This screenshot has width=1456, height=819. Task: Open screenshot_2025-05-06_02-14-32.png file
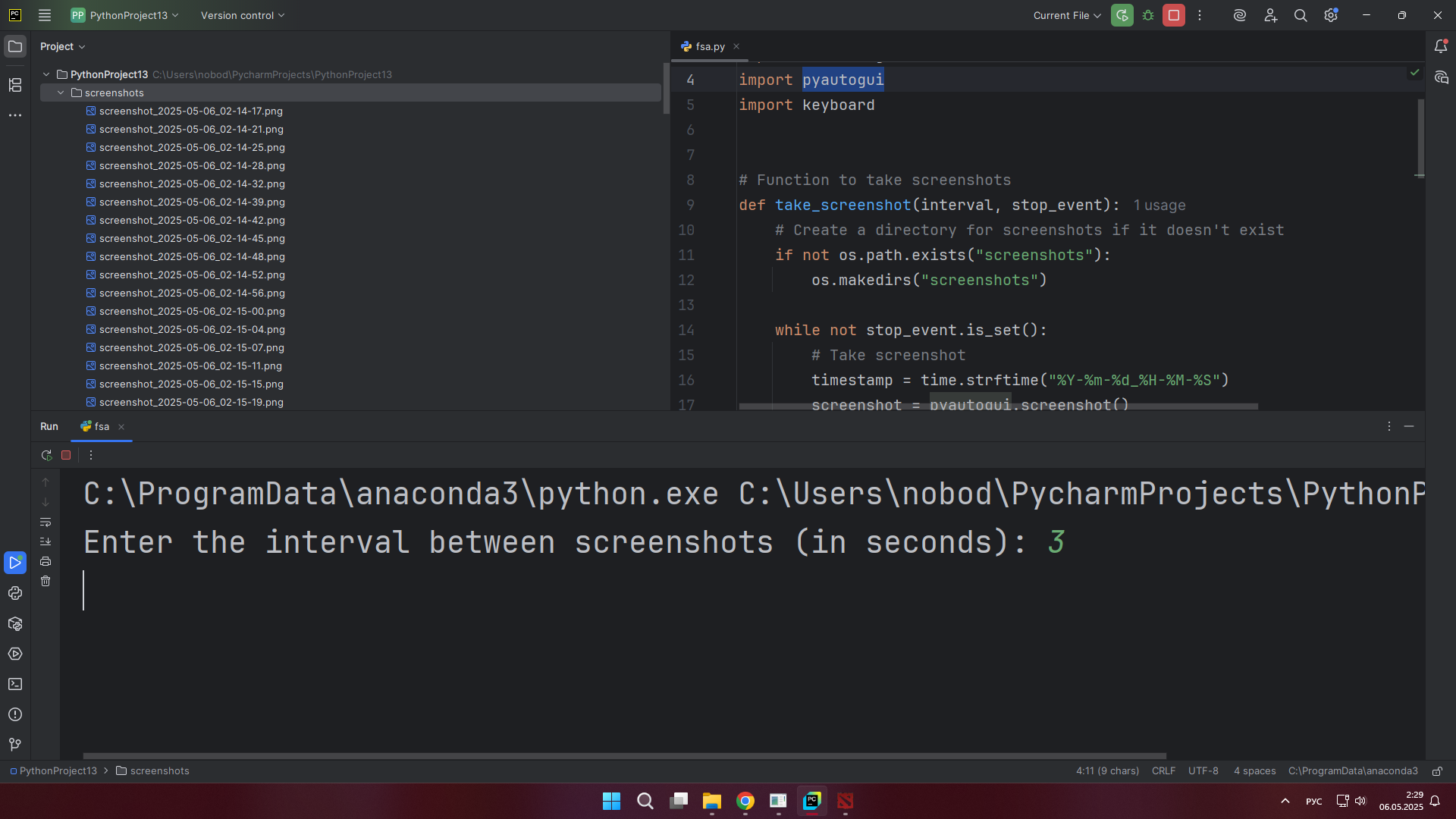(x=192, y=184)
